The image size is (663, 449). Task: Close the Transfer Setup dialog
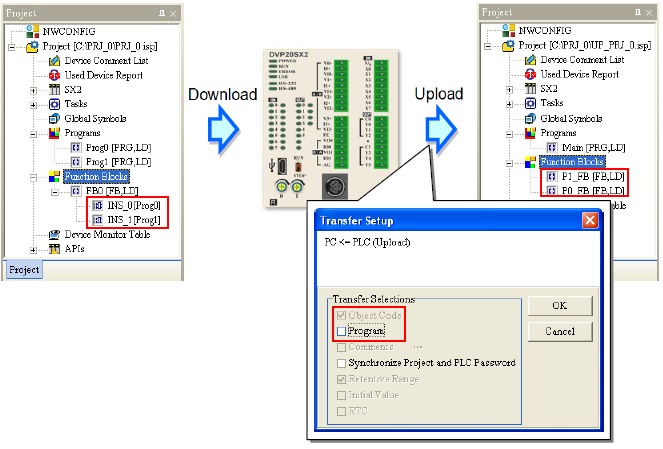tap(589, 220)
